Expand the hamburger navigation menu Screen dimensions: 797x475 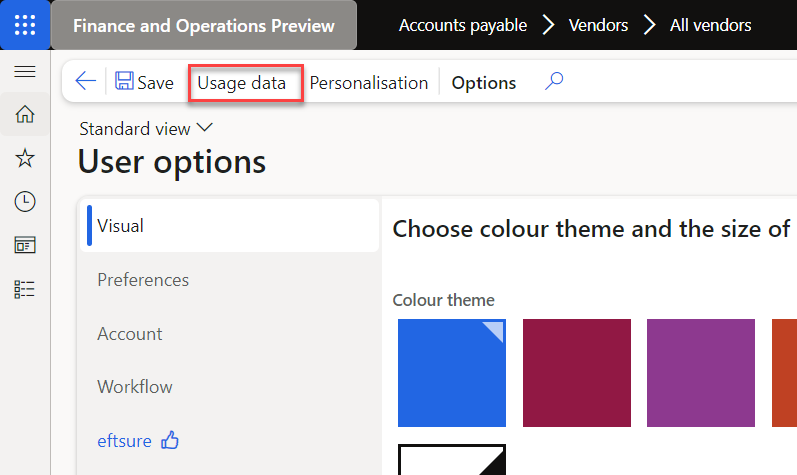[25, 72]
